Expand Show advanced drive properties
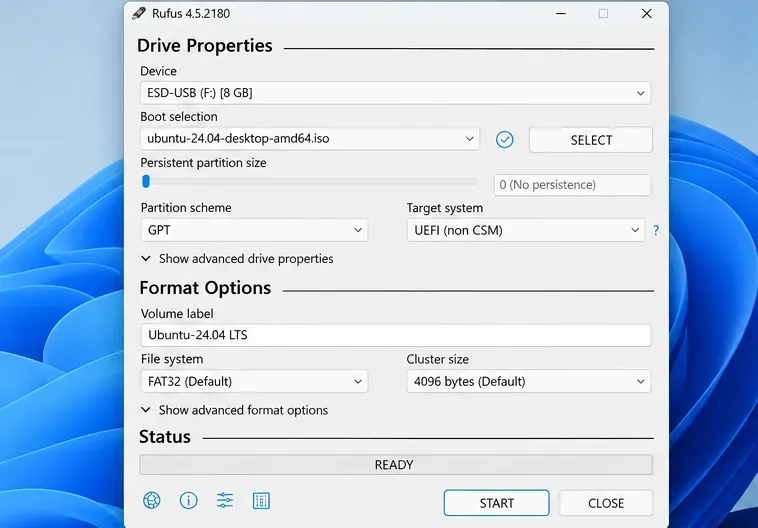Viewport: 758px width, 528px height. pyautogui.click(x=237, y=259)
